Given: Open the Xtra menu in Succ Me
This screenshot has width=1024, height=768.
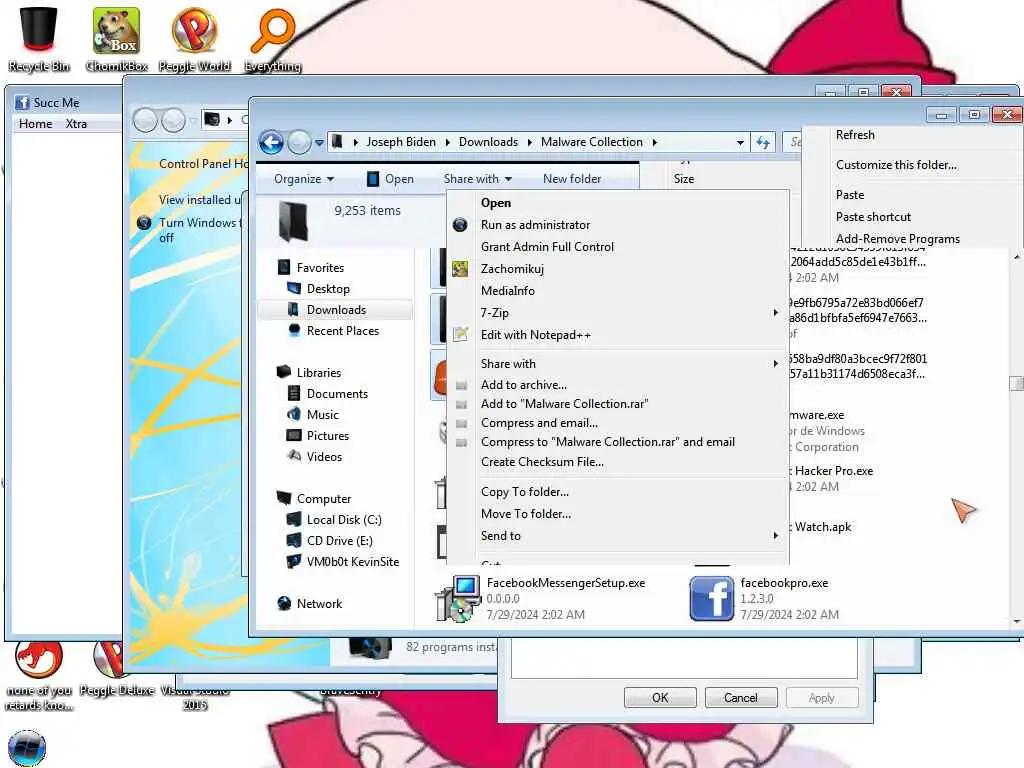Looking at the screenshot, I should (76, 124).
